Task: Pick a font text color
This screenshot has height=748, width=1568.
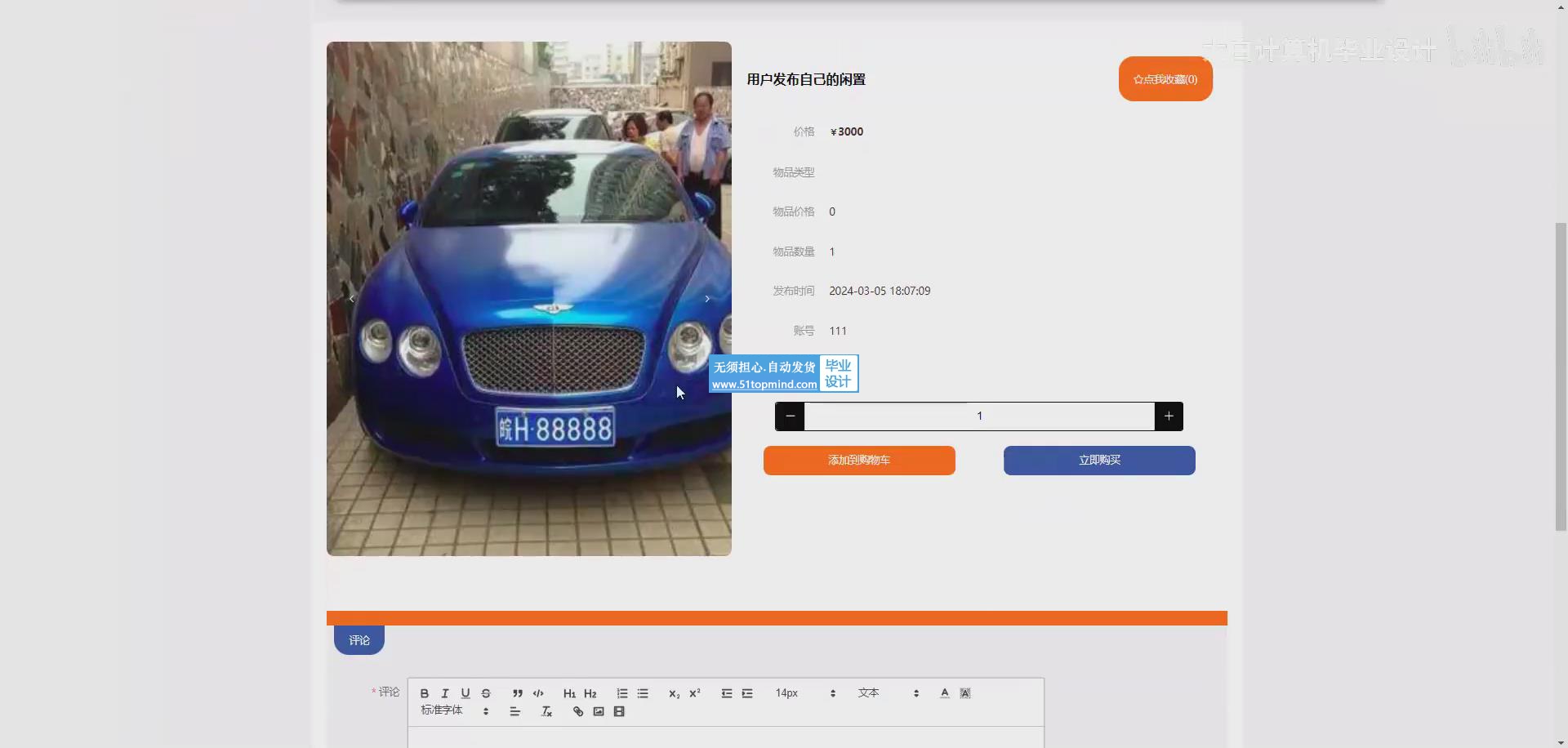Action: point(945,693)
